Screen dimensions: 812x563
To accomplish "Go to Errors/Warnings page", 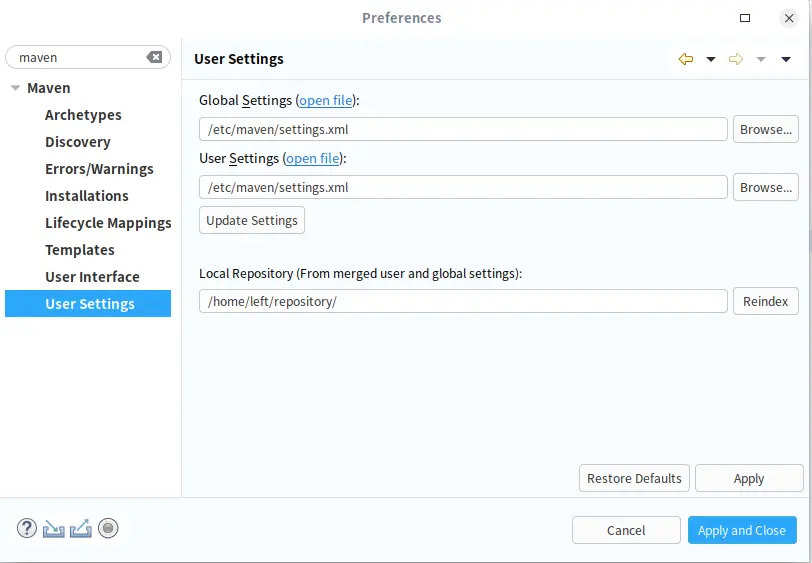I will tap(99, 169).
